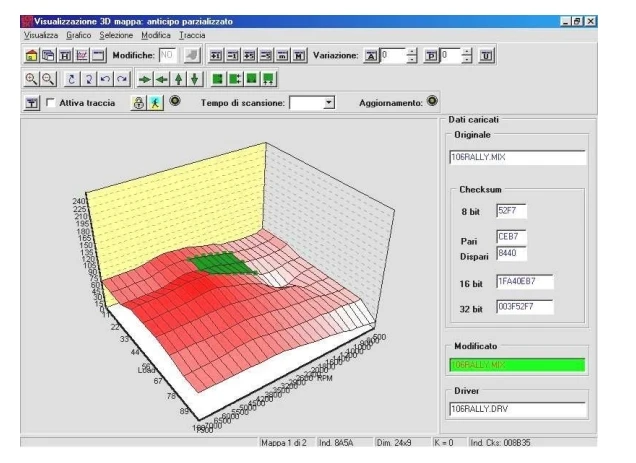
Task: Open the Modifica menu
Action: click(156, 35)
